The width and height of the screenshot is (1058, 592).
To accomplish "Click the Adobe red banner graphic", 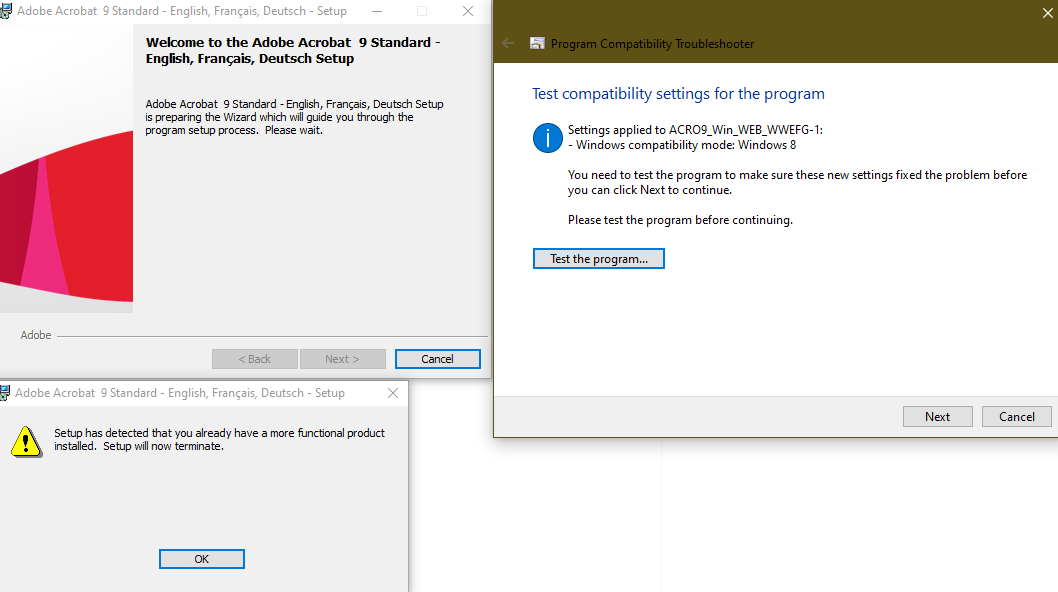I will pyautogui.click(x=66, y=169).
